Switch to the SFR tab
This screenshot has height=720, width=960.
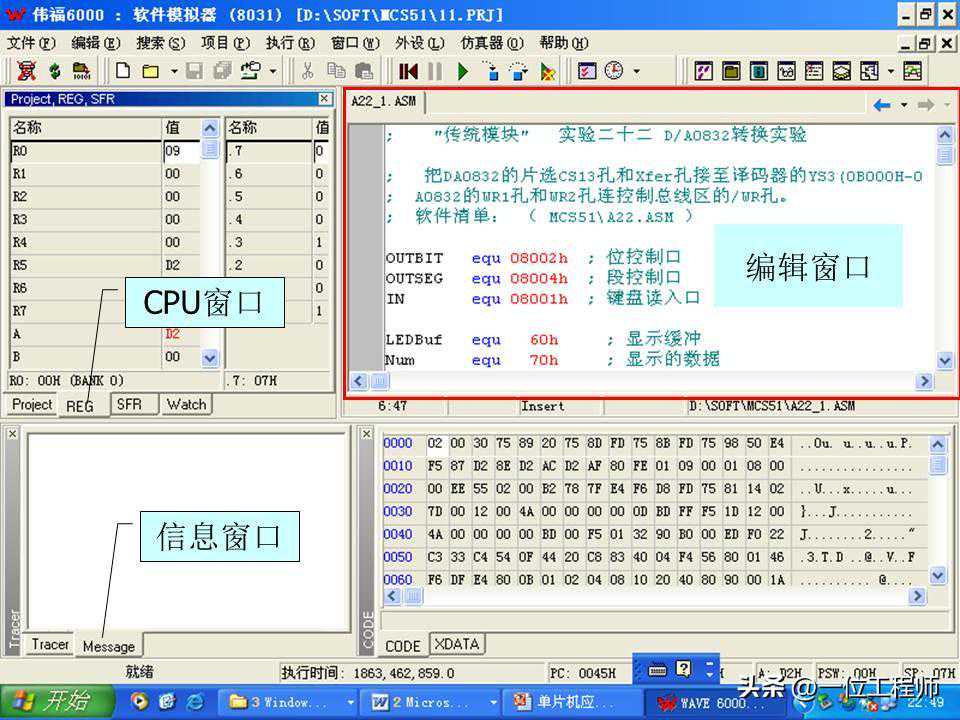pos(129,404)
